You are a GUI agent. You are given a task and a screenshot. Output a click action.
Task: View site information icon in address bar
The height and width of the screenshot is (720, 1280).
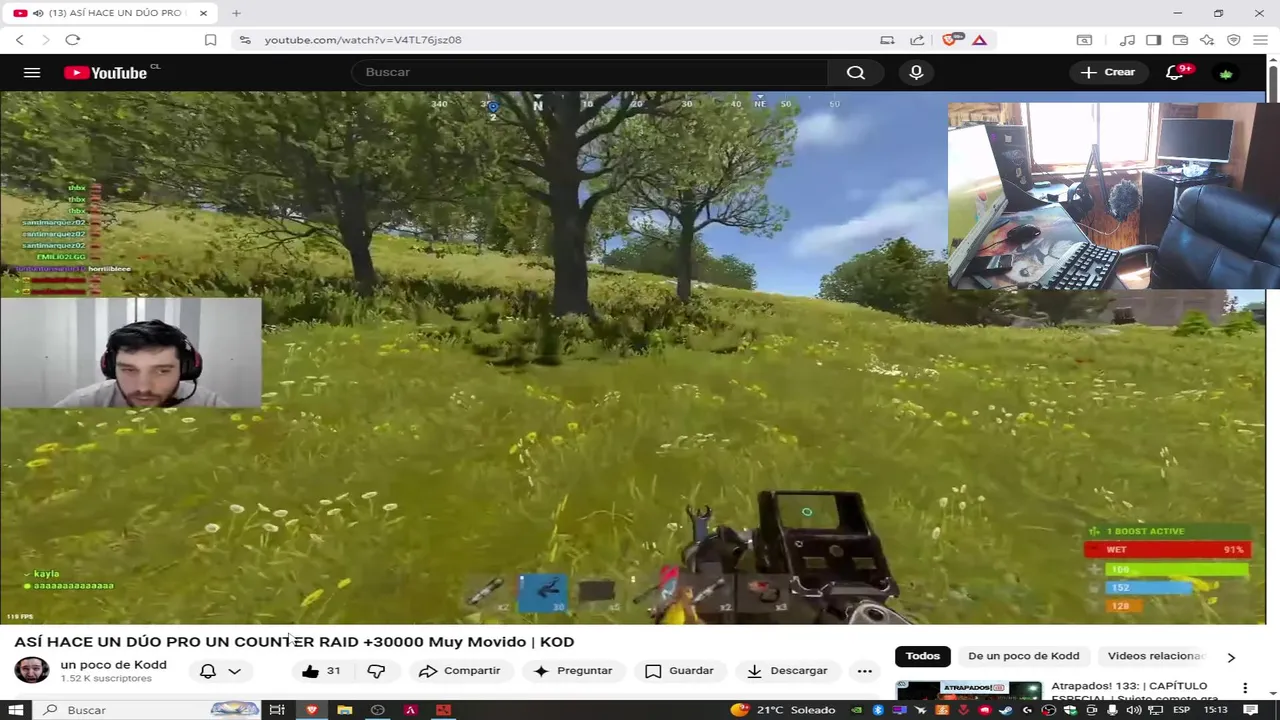[x=244, y=40]
